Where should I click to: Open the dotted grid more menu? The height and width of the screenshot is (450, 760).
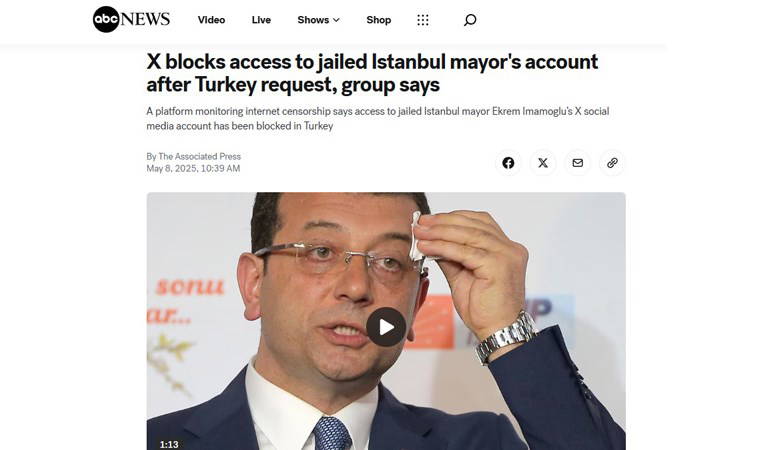pyautogui.click(x=423, y=20)
